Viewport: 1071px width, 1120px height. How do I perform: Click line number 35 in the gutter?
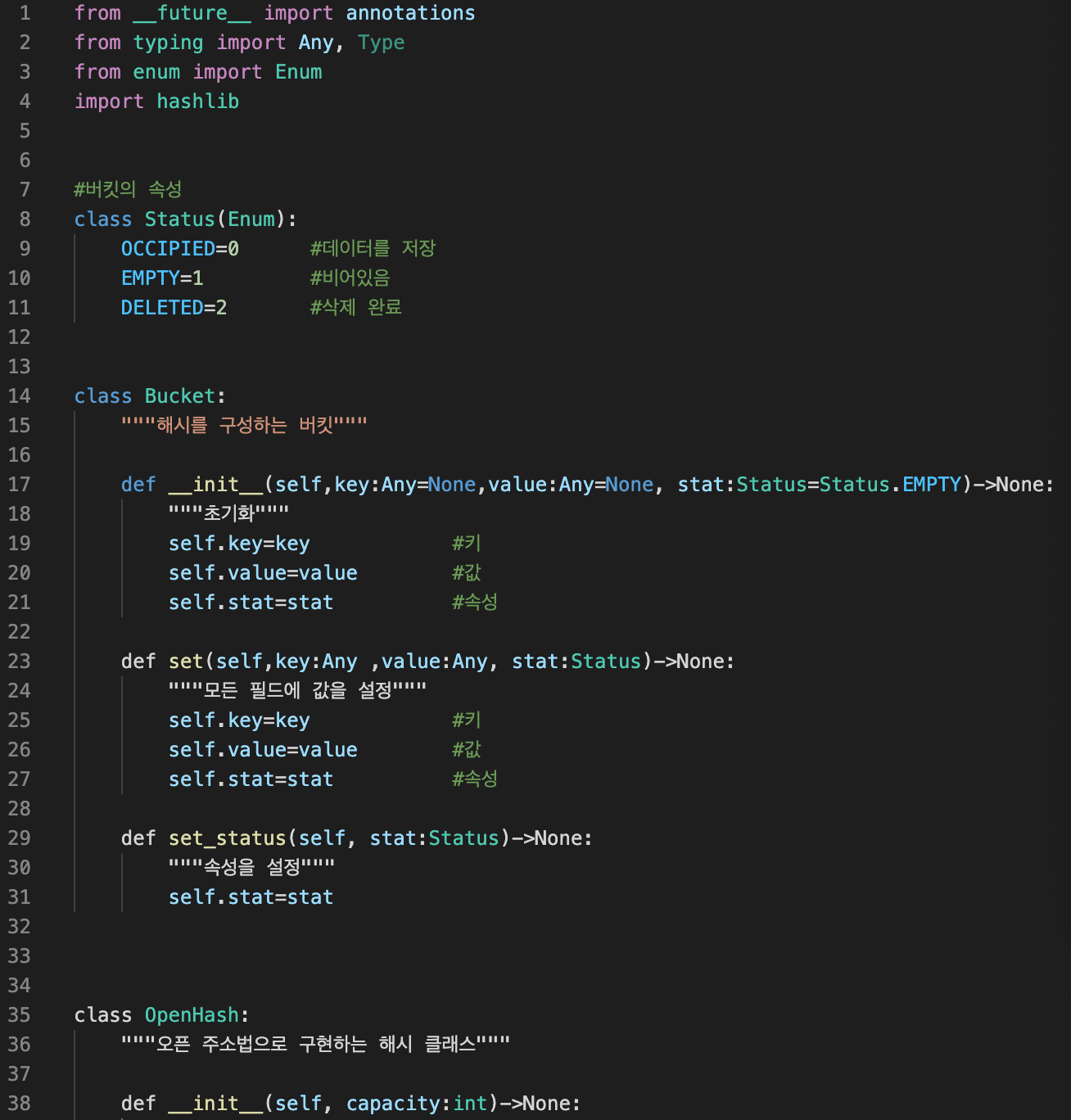pos(20,1015)
